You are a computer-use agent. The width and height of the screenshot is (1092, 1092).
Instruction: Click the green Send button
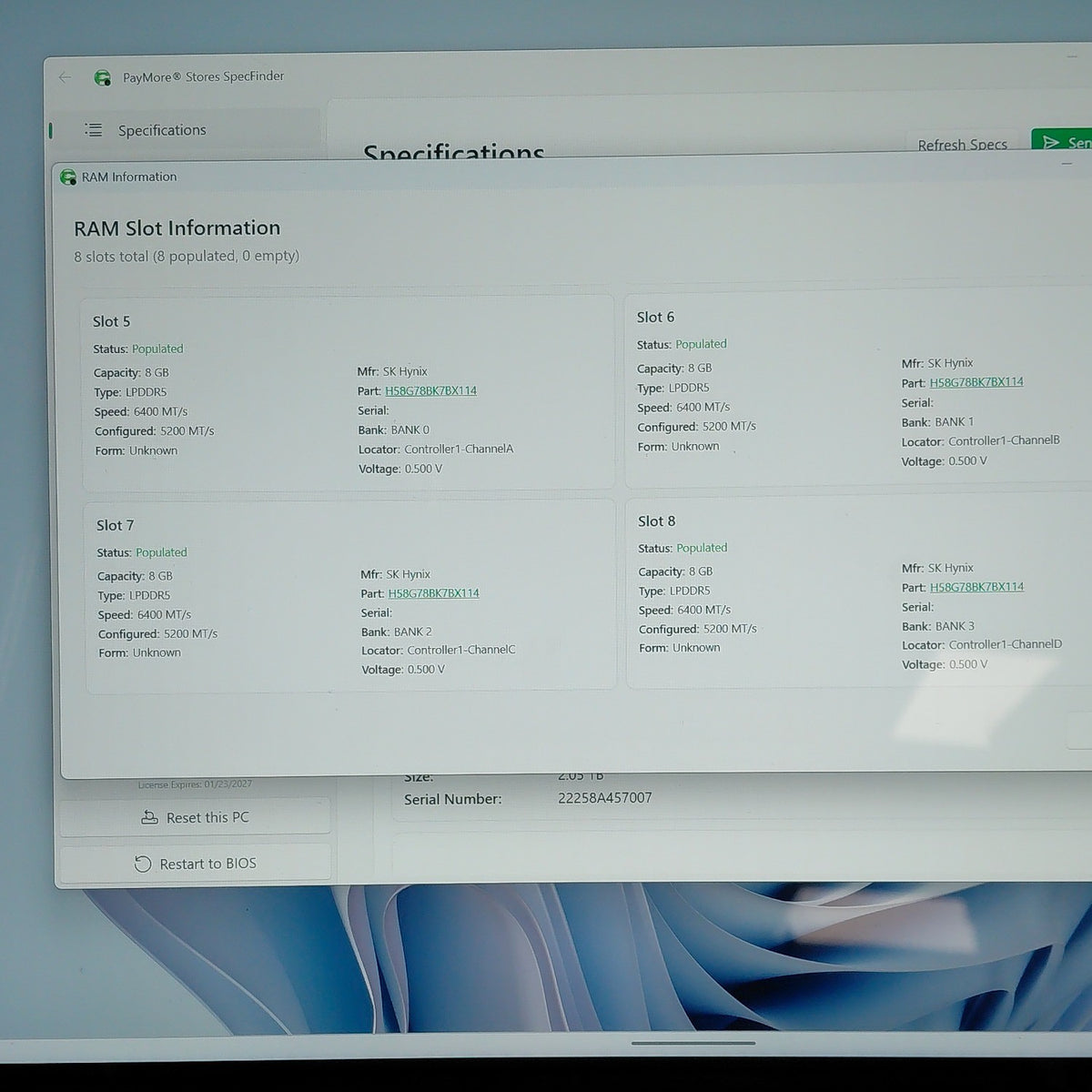tap(1063, 142)
